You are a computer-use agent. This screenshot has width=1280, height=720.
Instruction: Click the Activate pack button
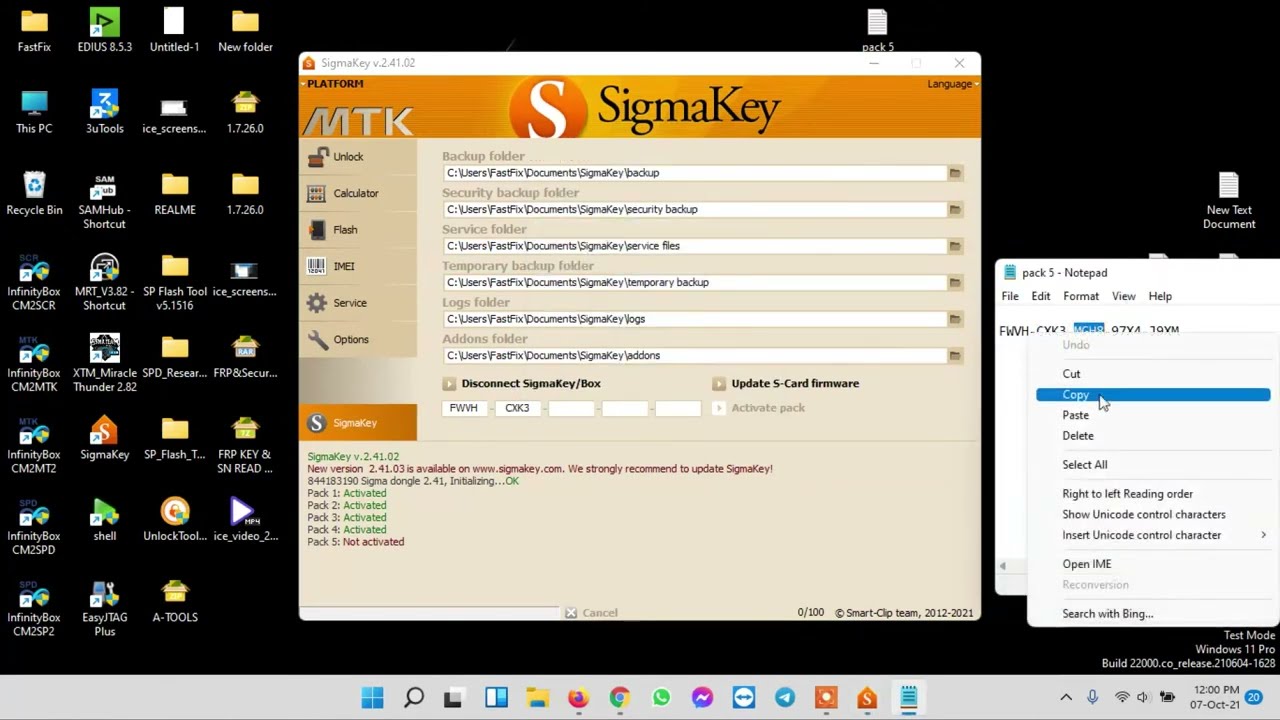759,408
